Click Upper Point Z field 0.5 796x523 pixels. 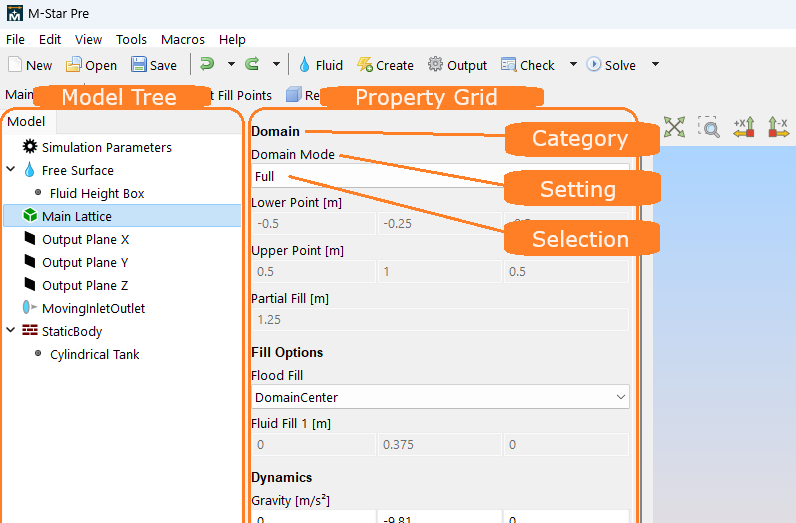[x=566, y=272]
